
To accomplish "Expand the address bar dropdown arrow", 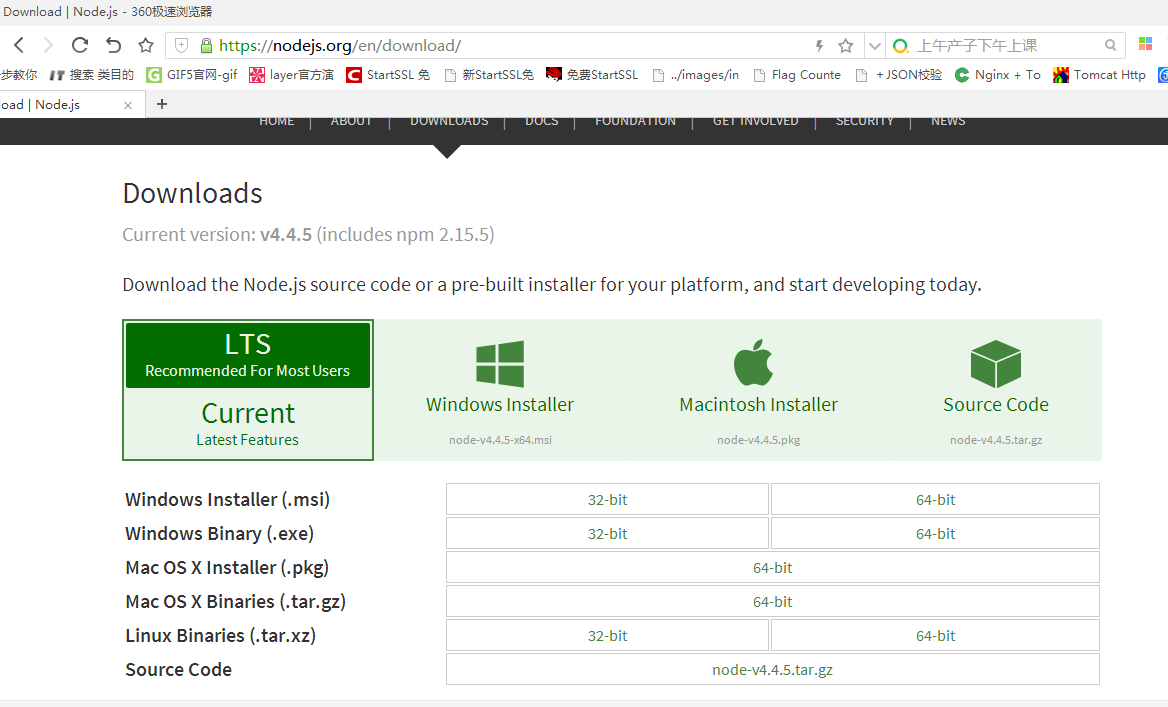I will tap(875, 46).
